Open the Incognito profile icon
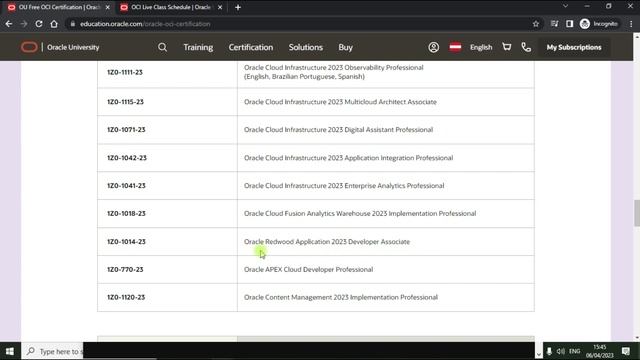This screenshot has height=360, width=640. pyautogui.click(x=585, y=24)
